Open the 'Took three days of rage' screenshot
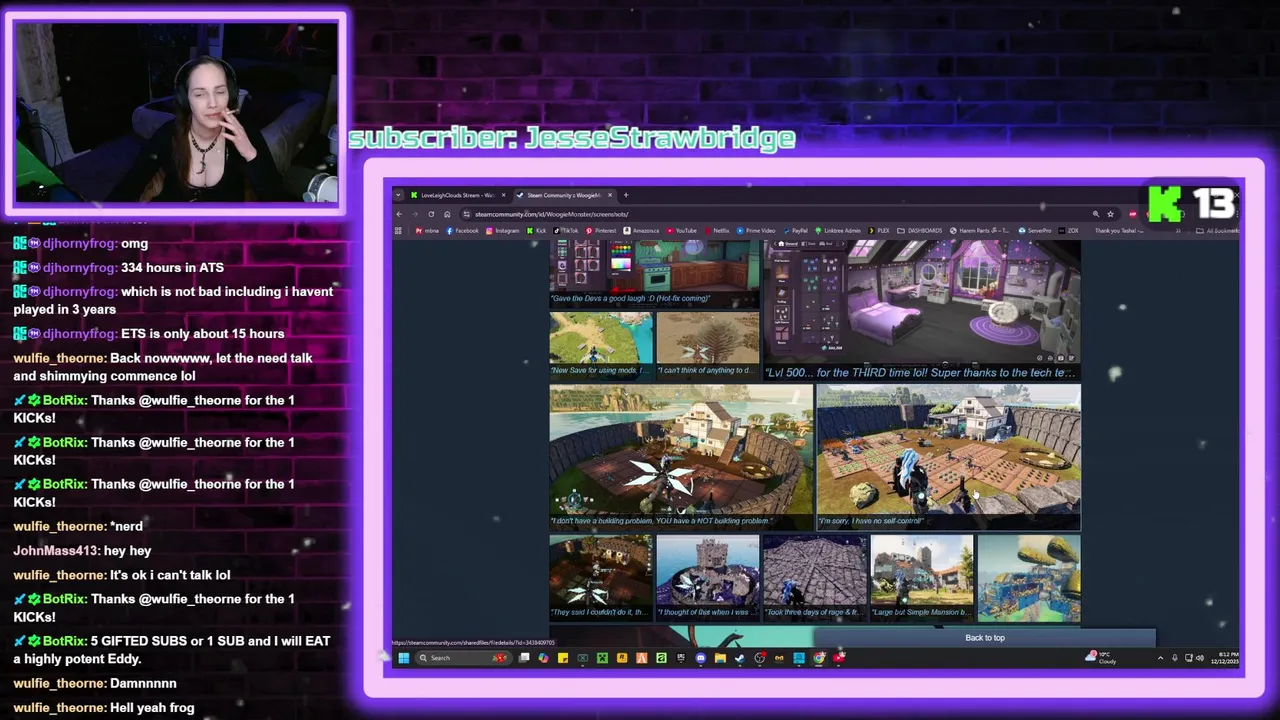The image size is (1280, 720). (814, 578)
